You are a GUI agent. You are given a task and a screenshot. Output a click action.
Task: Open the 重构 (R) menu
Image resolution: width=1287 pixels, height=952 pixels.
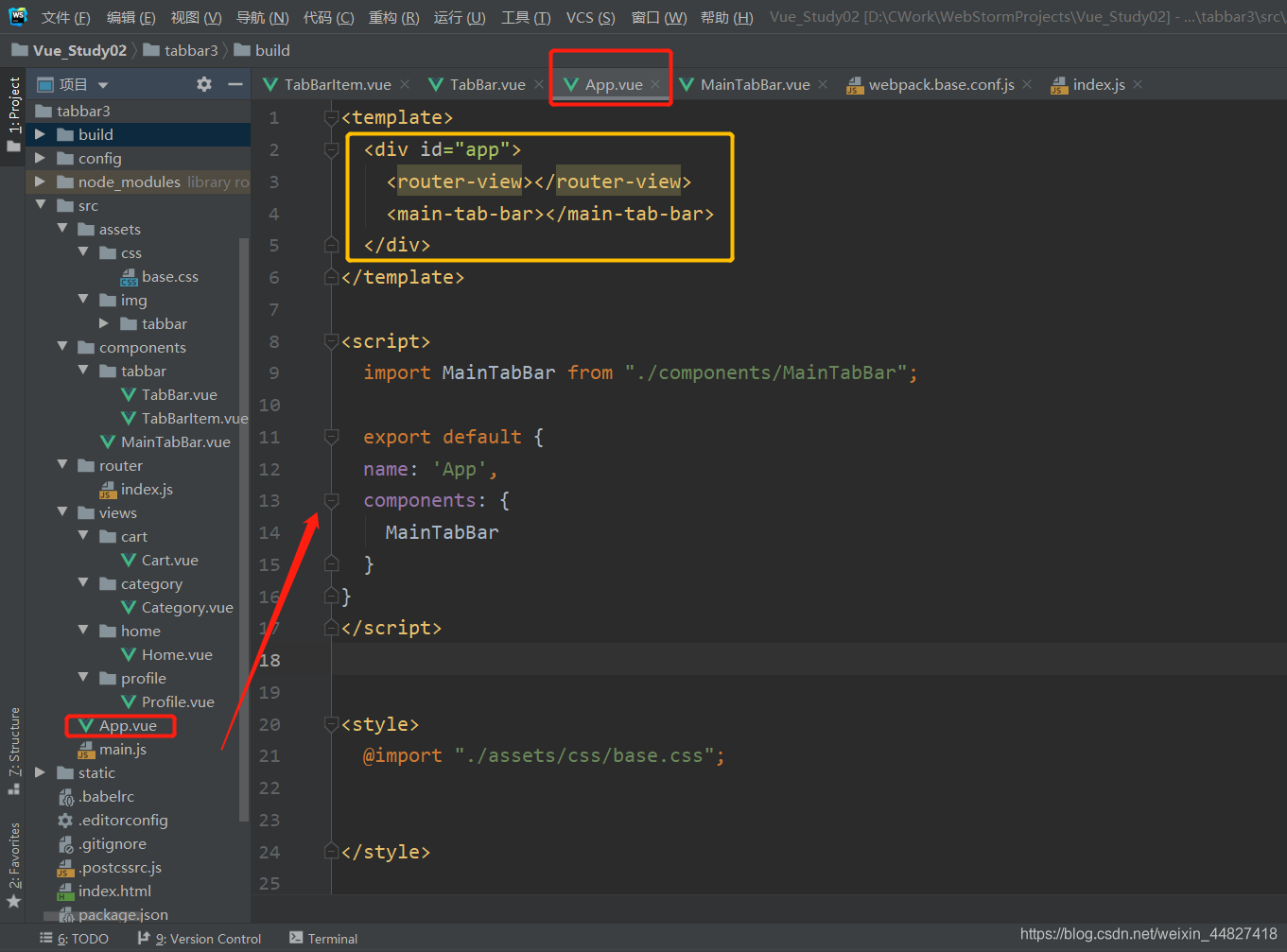click(x=393, y=17)
